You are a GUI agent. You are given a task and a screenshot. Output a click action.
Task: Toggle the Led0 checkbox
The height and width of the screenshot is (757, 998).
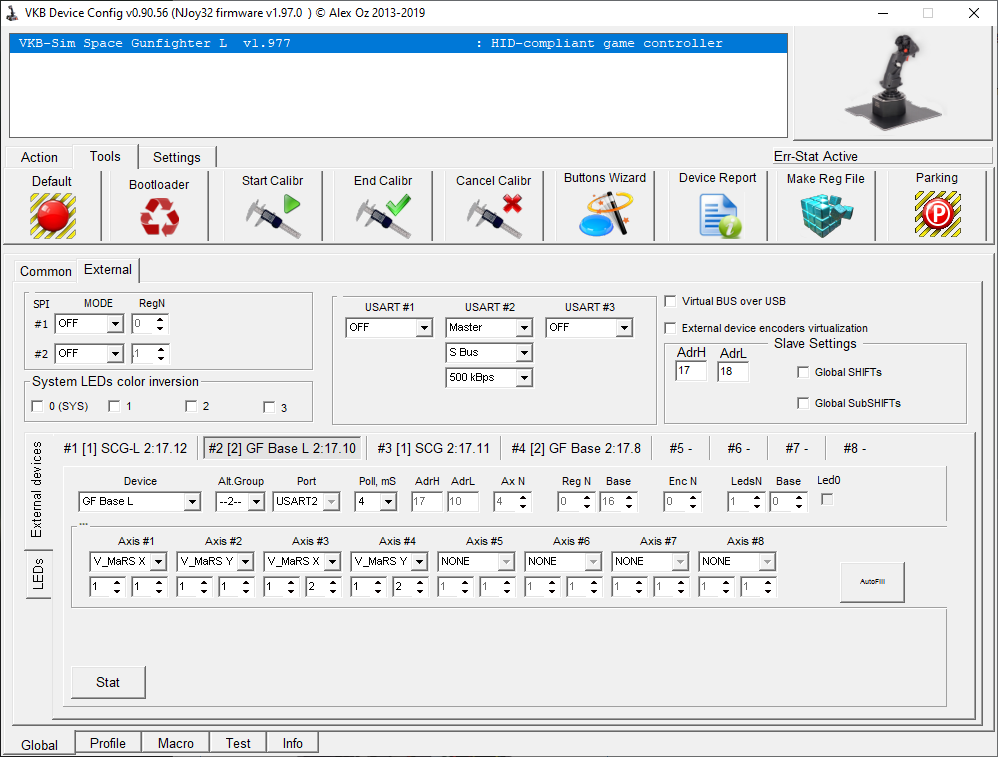pyautogui.click(x=827, y=500)
